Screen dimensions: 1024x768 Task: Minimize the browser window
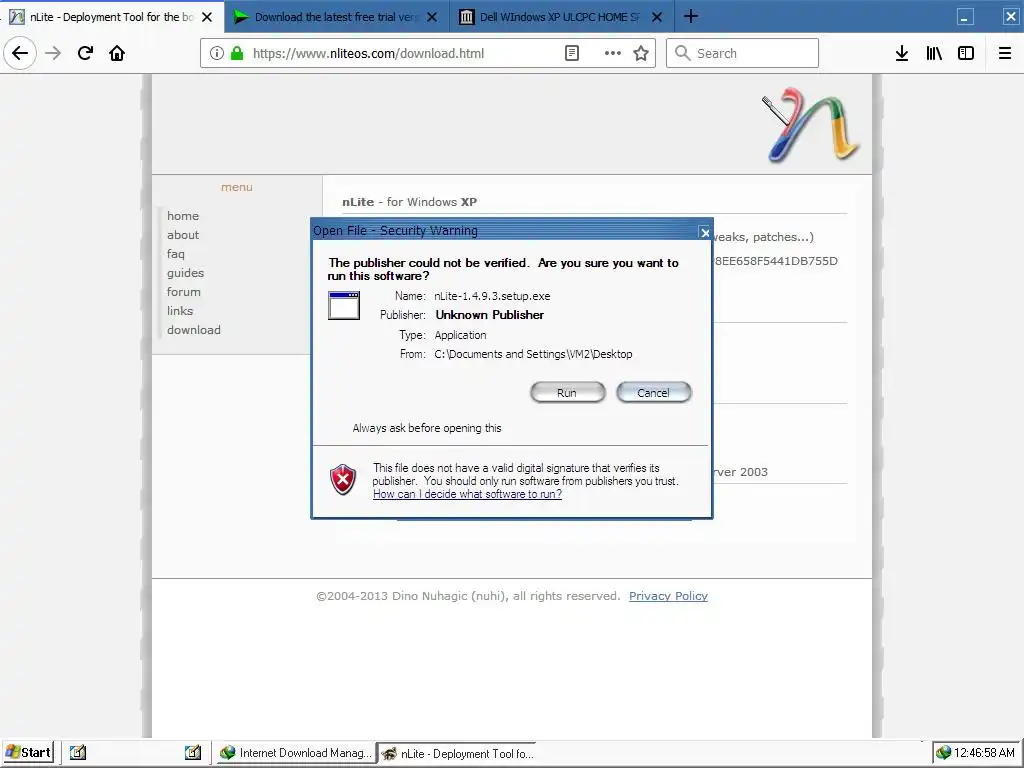[965, 17]
